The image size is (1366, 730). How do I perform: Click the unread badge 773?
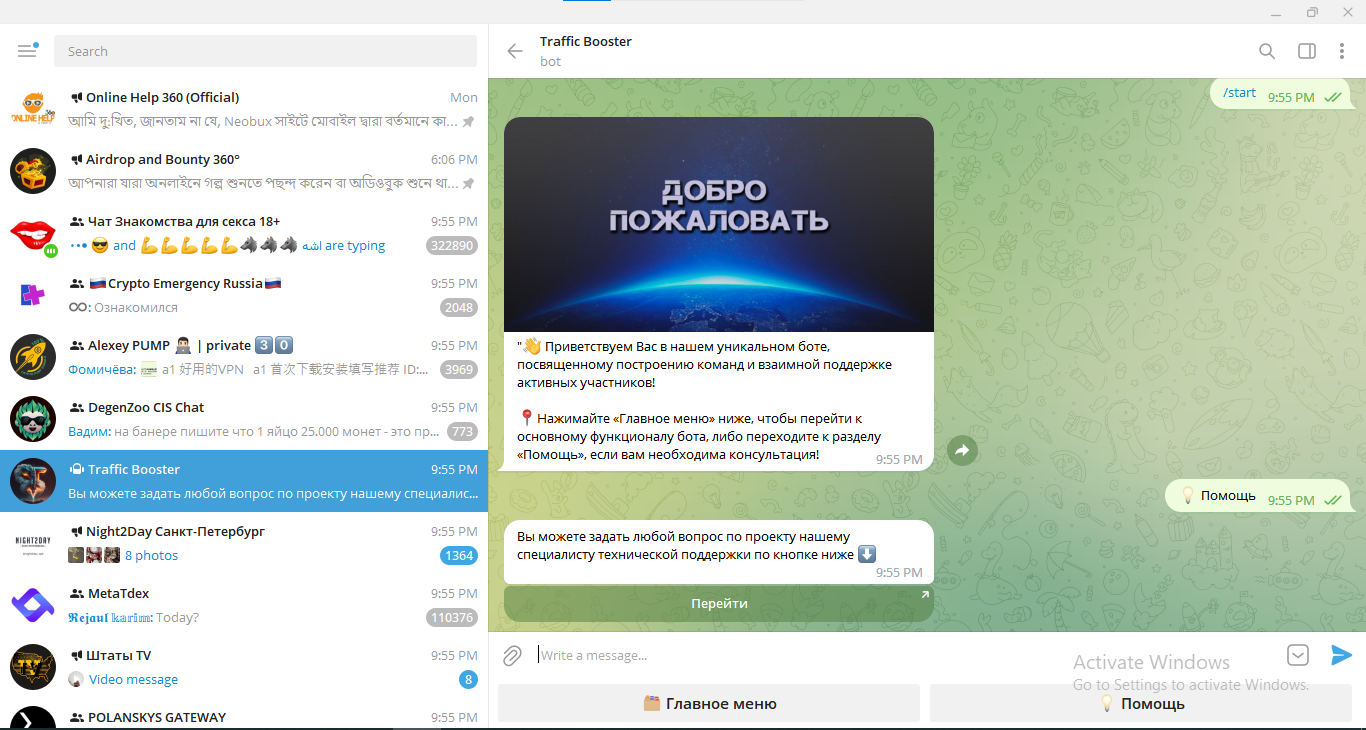coord(462,432)
